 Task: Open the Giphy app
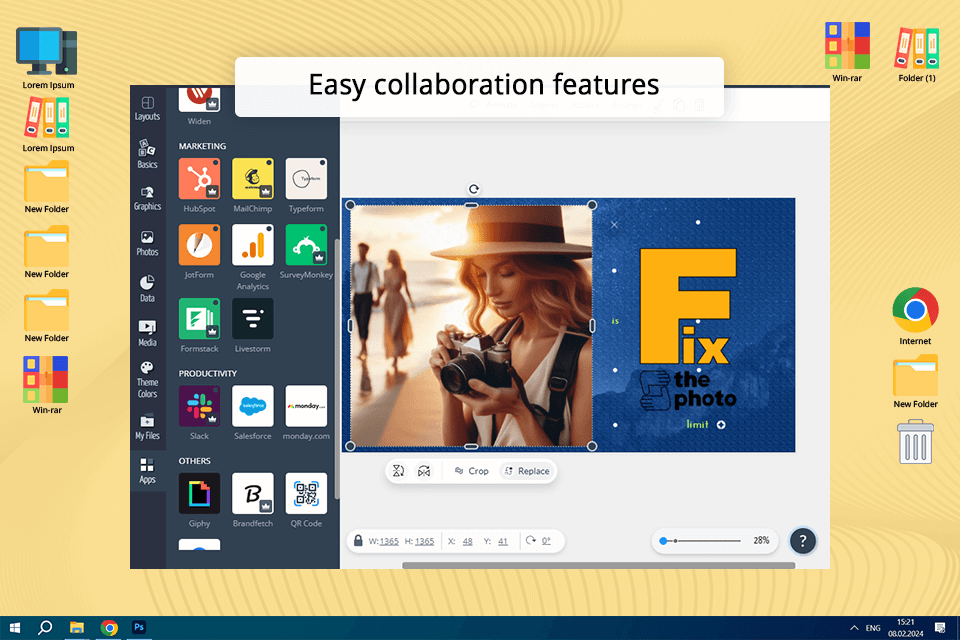coord(199,494)
